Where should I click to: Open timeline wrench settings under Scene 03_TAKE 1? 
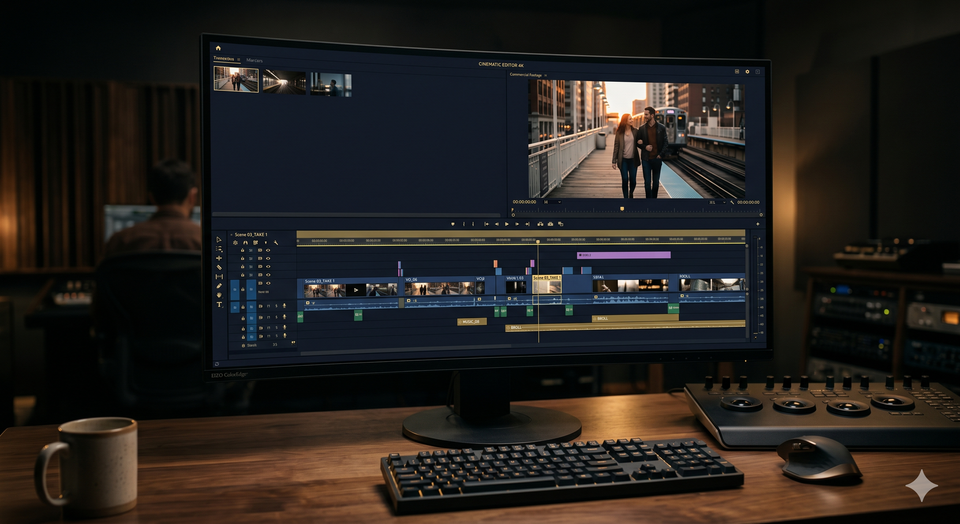pos(276,242)
